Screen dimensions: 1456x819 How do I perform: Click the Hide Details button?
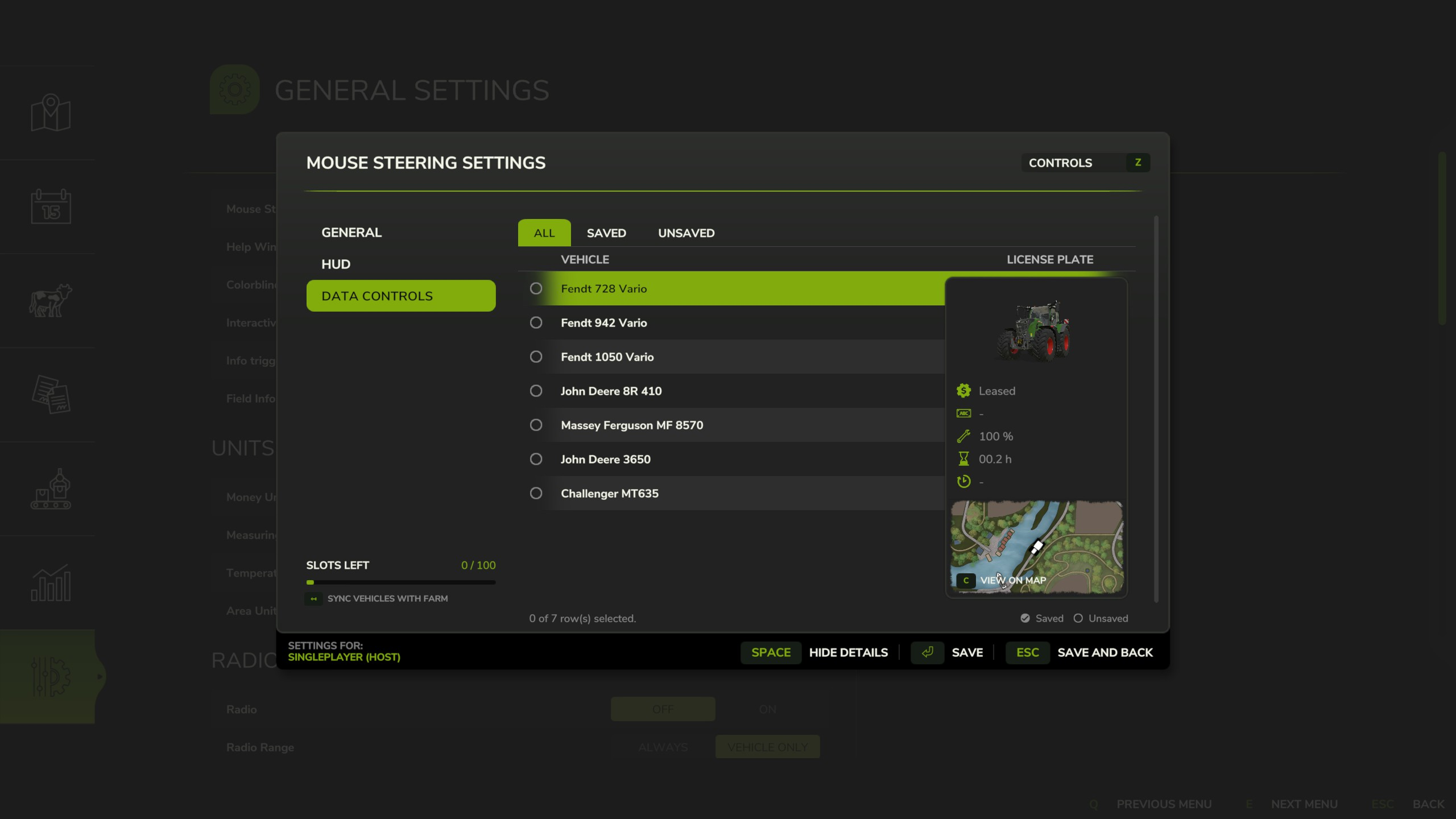[x=848, y=653]
